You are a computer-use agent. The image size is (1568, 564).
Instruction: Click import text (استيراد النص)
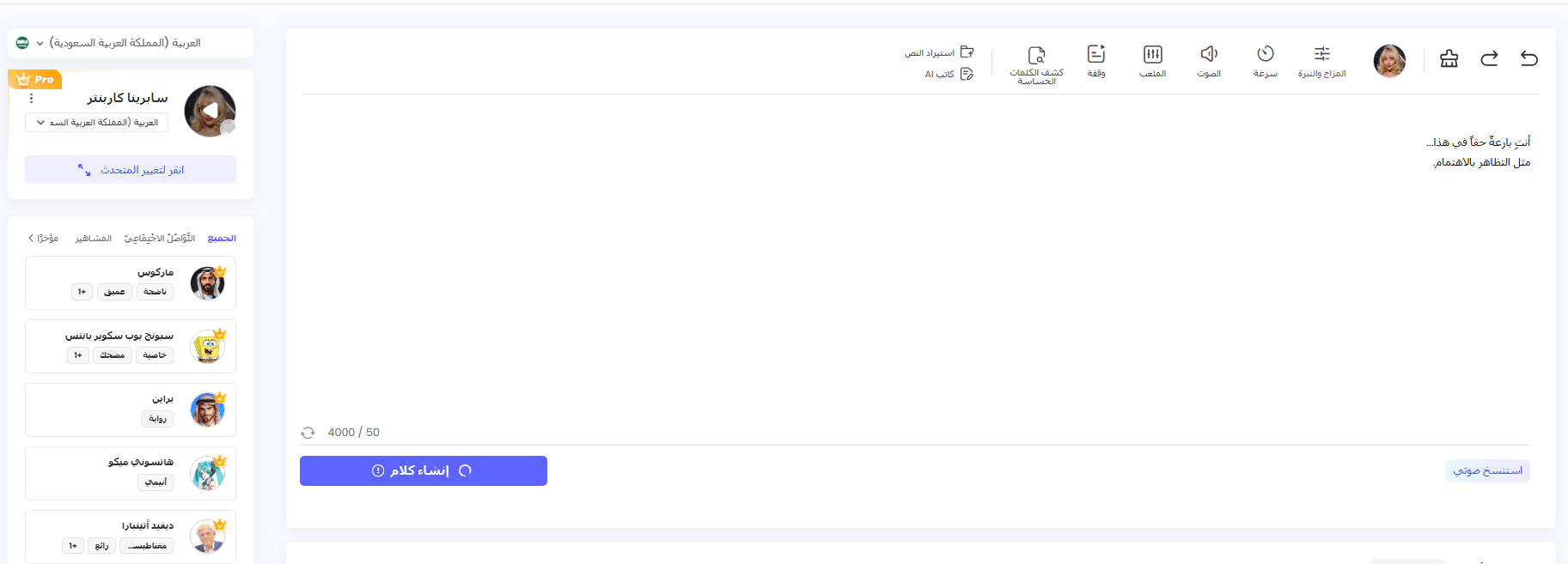(x=939, y=52)
